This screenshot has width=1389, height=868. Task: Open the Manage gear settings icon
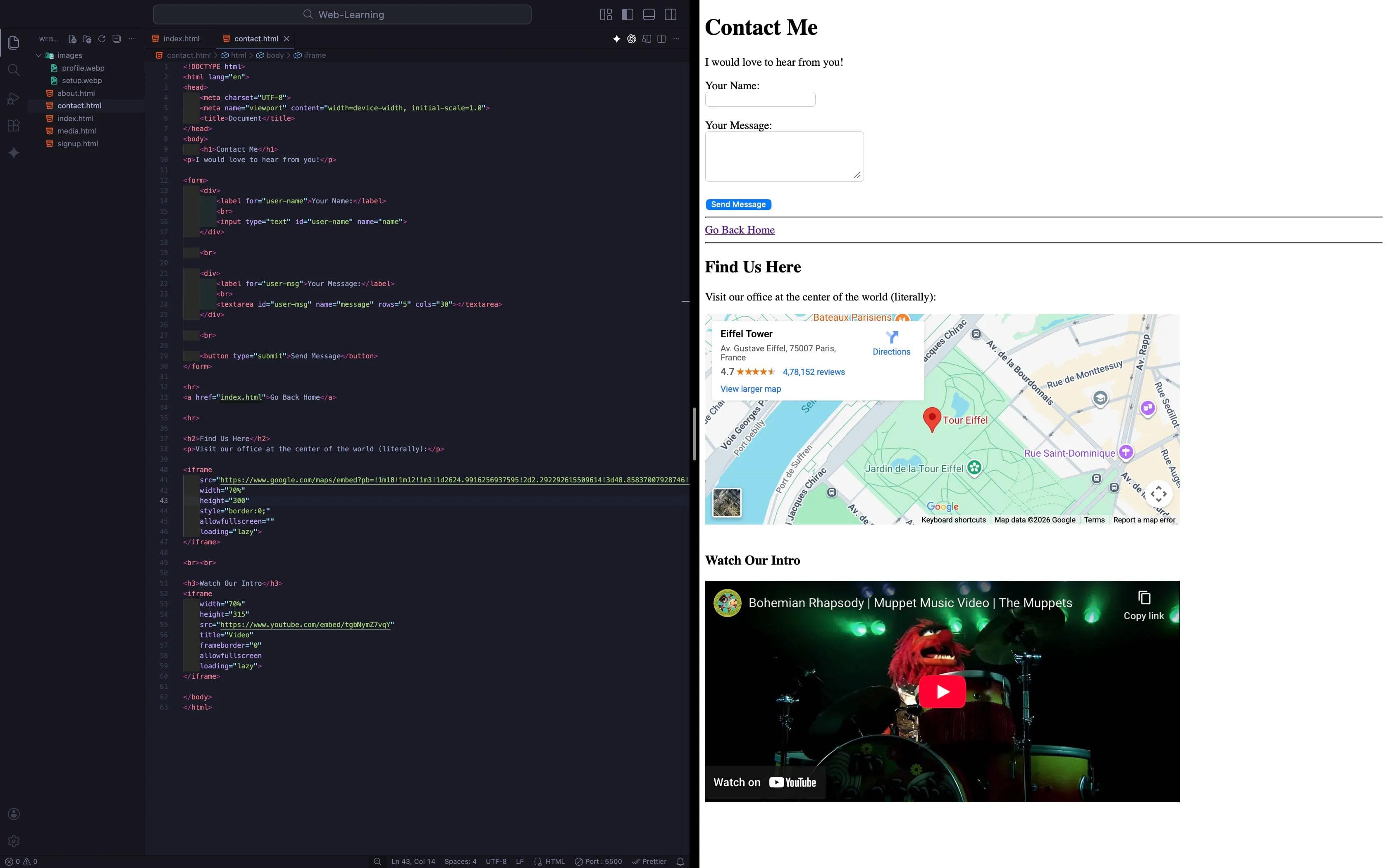coord(14,841)
